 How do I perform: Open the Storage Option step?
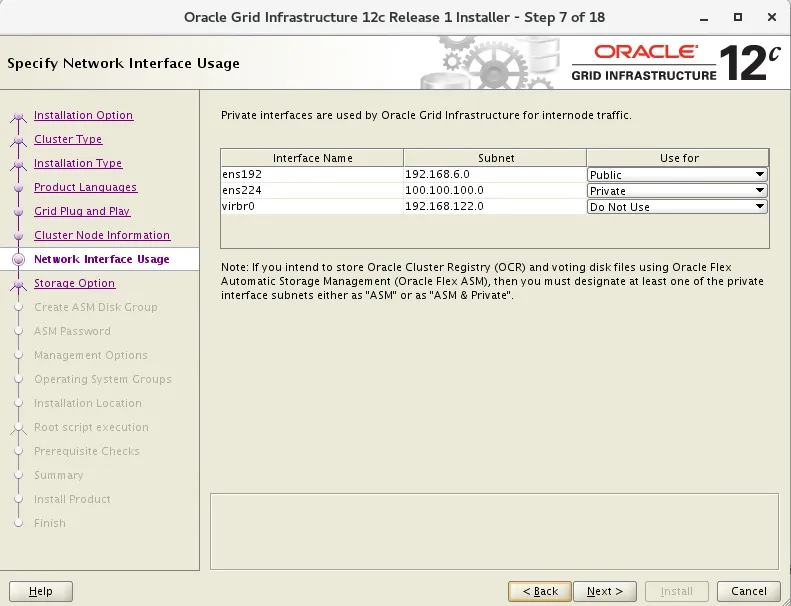coord(74,283)
